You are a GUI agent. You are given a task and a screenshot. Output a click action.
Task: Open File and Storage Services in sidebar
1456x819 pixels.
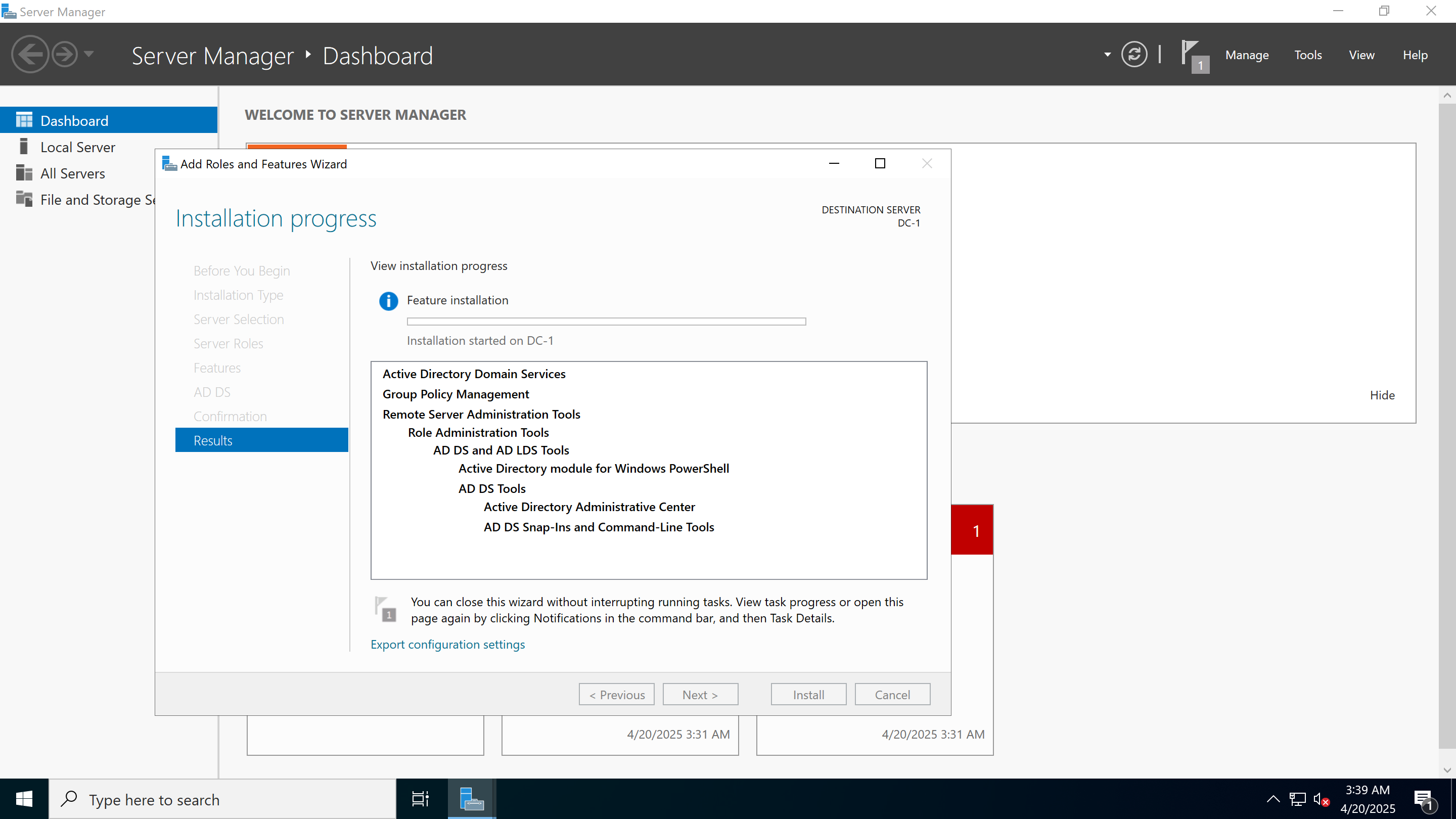pos(77,200)
